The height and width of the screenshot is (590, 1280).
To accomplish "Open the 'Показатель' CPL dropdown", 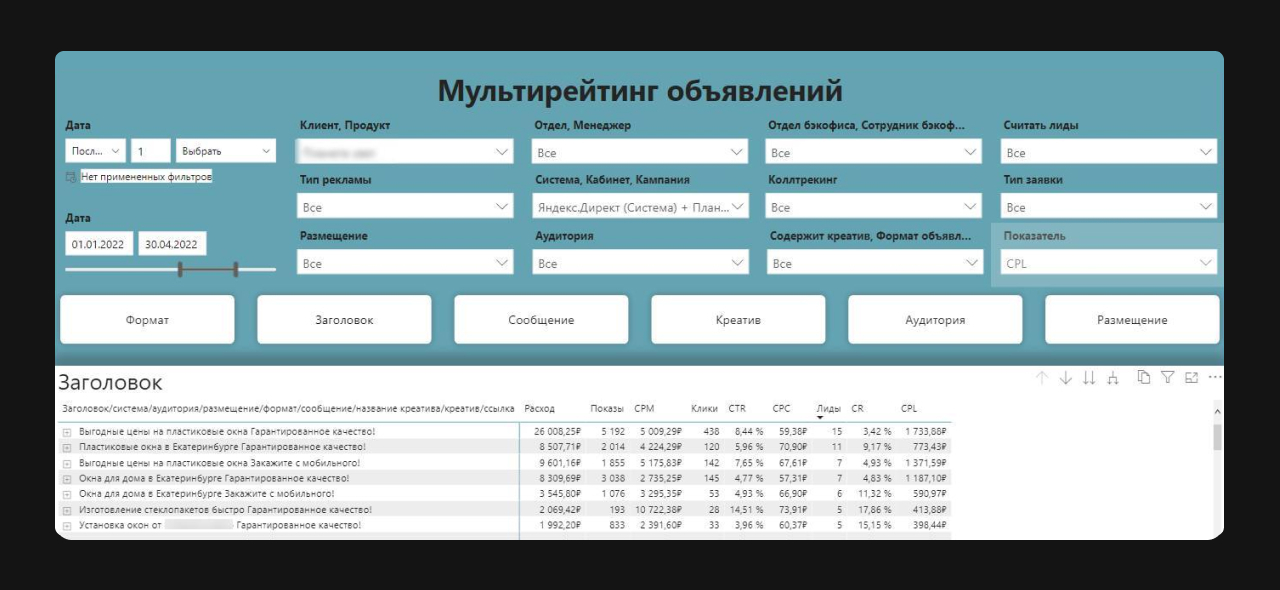I will tap(1109, 263).
